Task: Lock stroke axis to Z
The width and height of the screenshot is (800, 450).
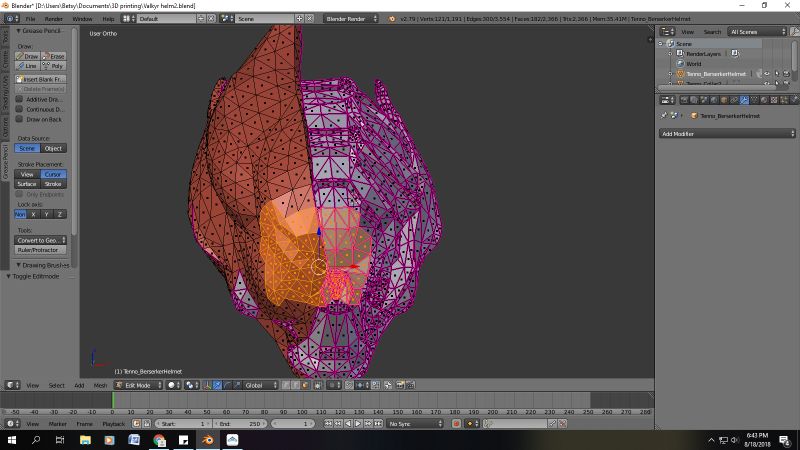Action: tap(60, 214)
